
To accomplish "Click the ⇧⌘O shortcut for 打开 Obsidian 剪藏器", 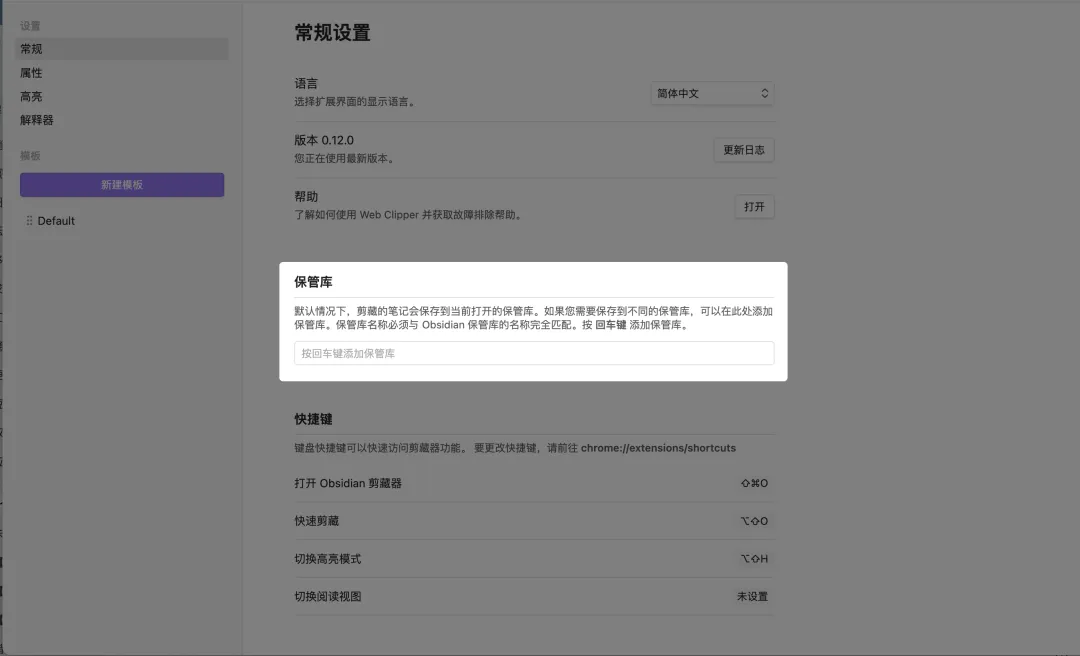I will click(x=754, y=483).
